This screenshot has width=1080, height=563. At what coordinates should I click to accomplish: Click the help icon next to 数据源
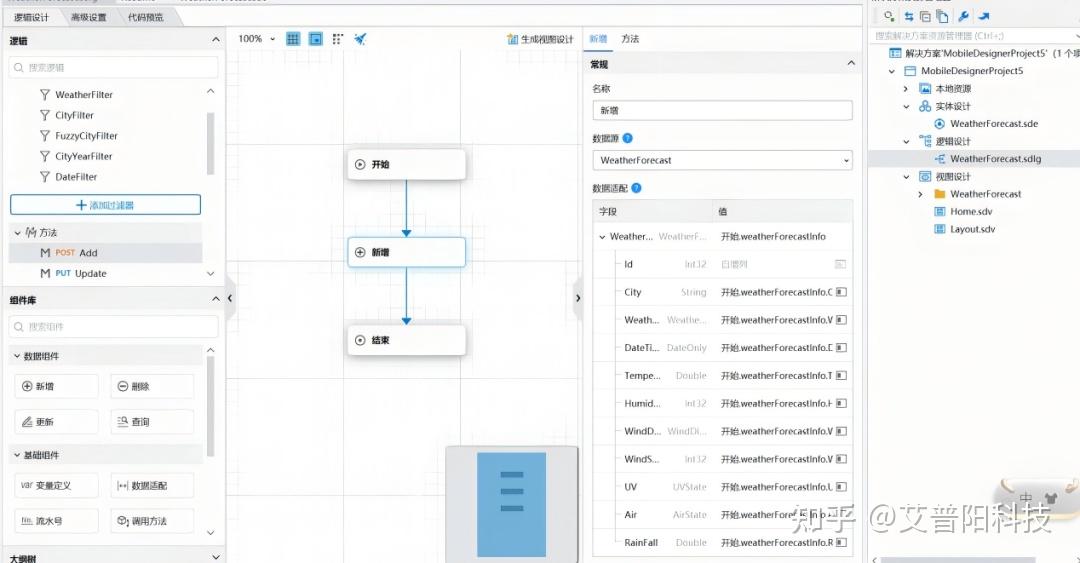click(x=627, y=139)
